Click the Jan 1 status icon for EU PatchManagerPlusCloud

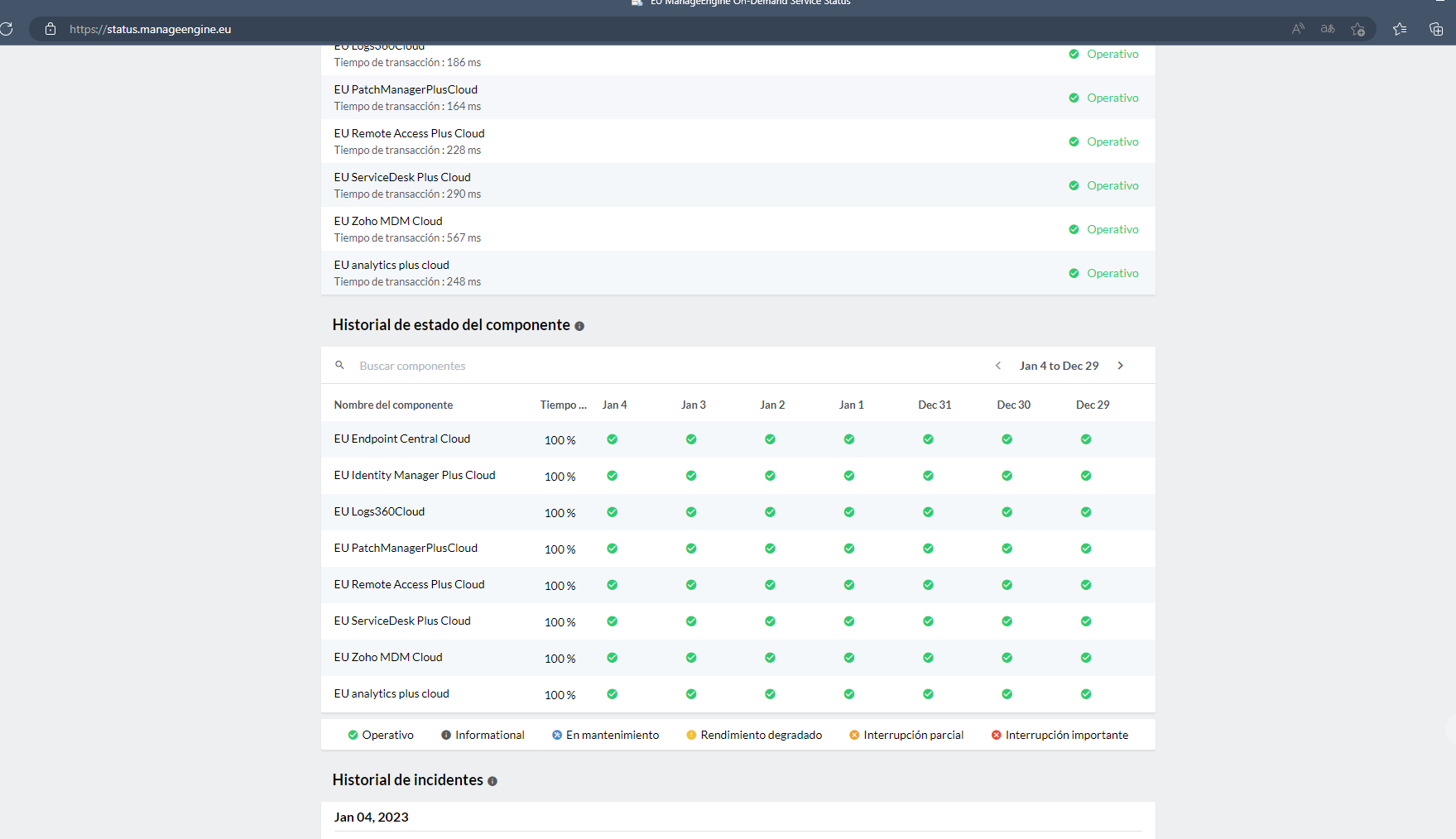849,549
